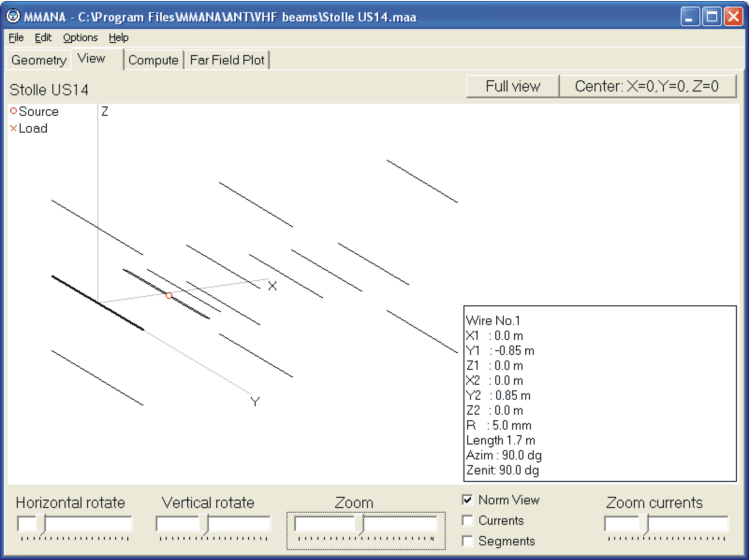Viewport: 750px width, 560px height.
Task: Click the X axis label in the view
Action: [x=272, y=286]
